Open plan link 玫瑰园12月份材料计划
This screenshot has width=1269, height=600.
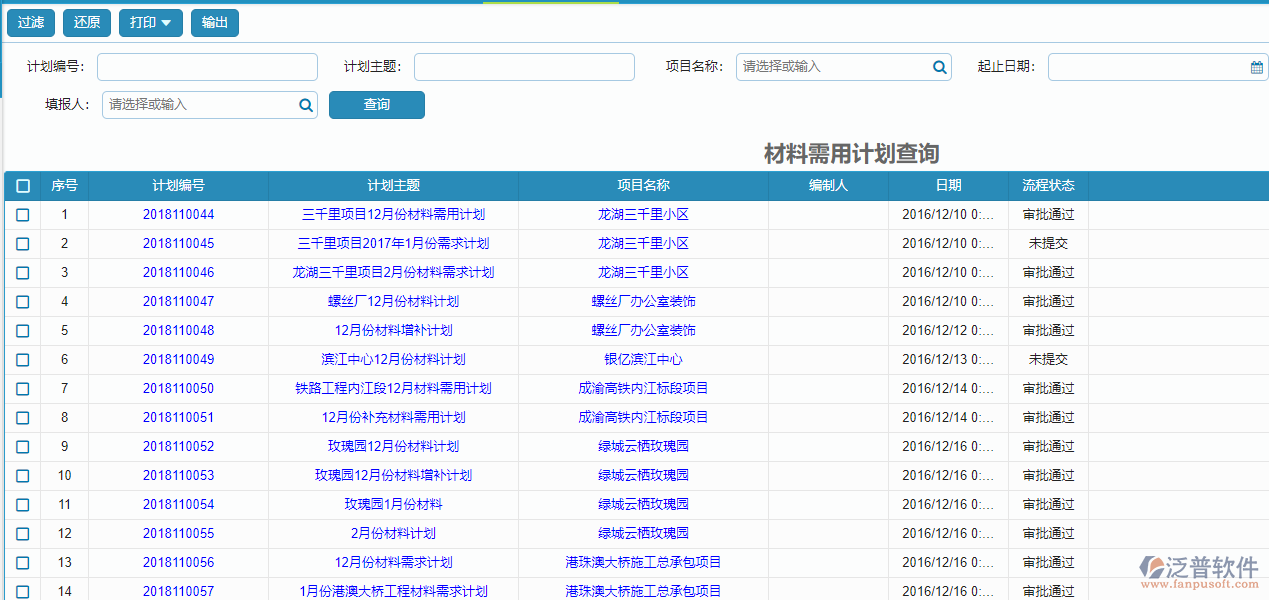(393, 446)
